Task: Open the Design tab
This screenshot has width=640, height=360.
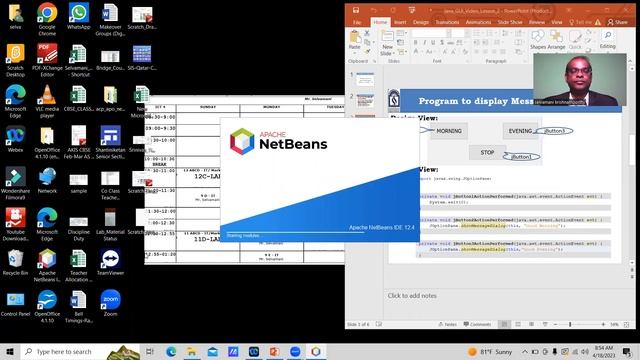Action: point(420,22)
